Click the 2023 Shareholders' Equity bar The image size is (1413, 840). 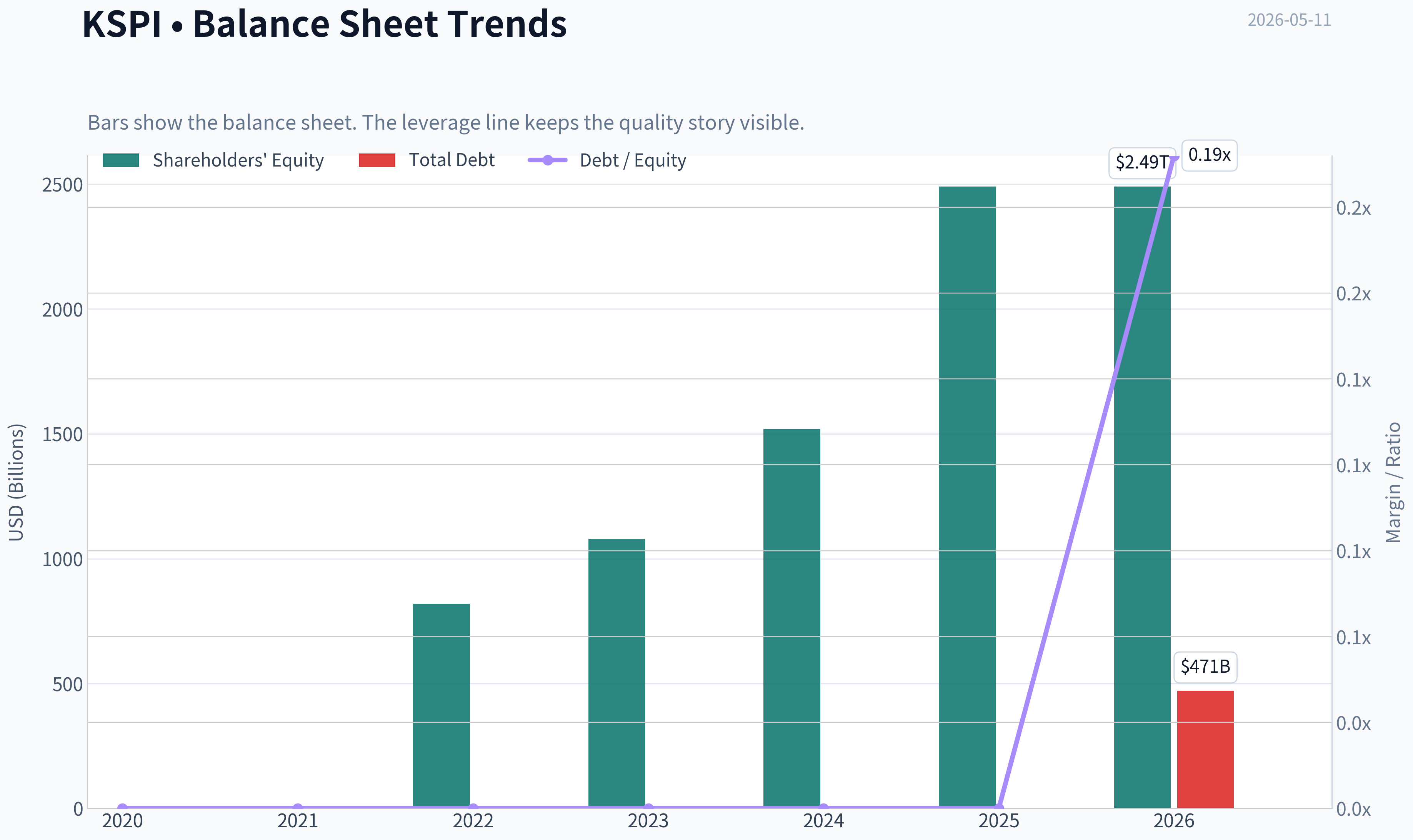616,673
